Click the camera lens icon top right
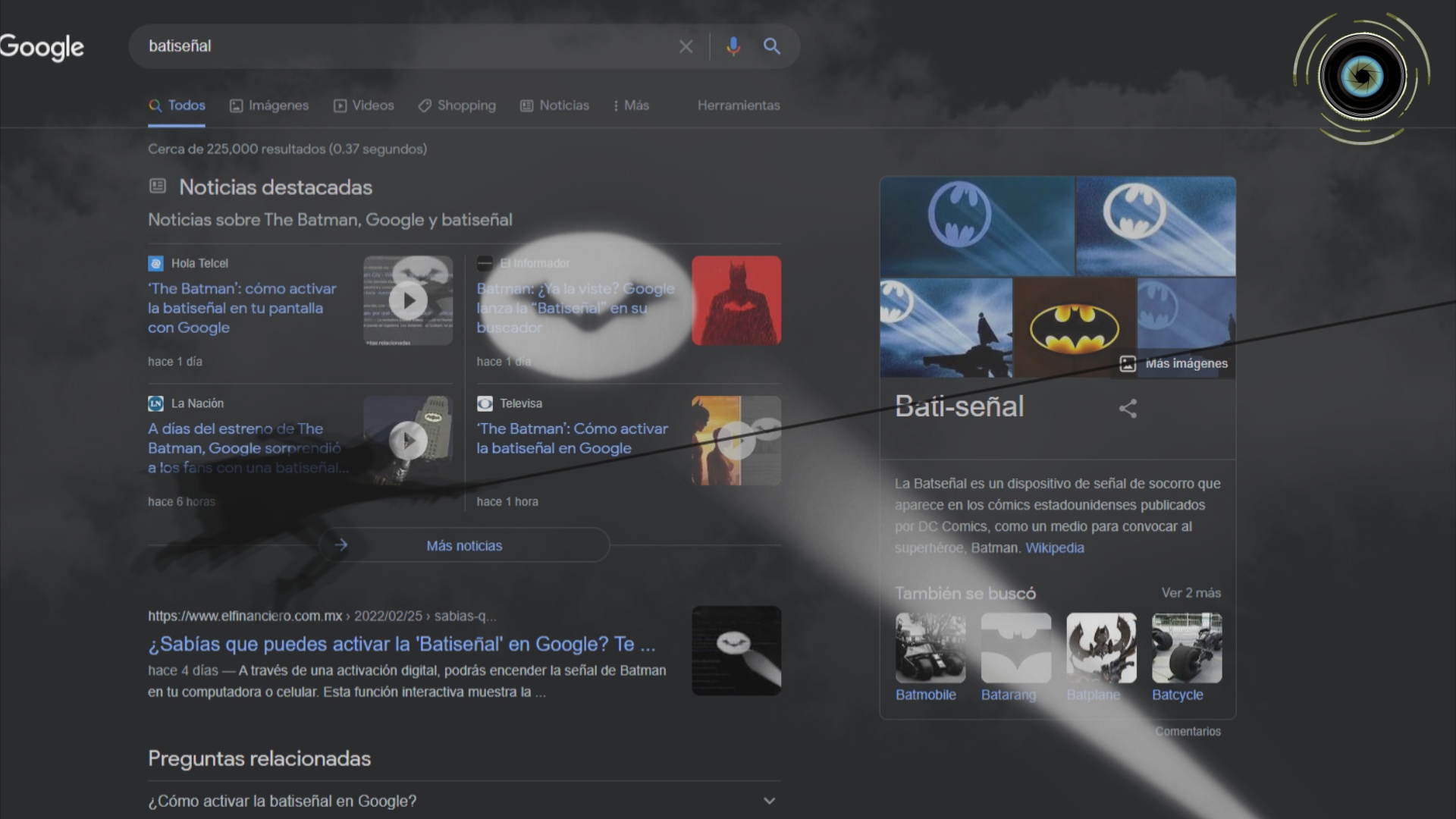The width and height of the screenshot is (1456, 819). pos(1361,77)
